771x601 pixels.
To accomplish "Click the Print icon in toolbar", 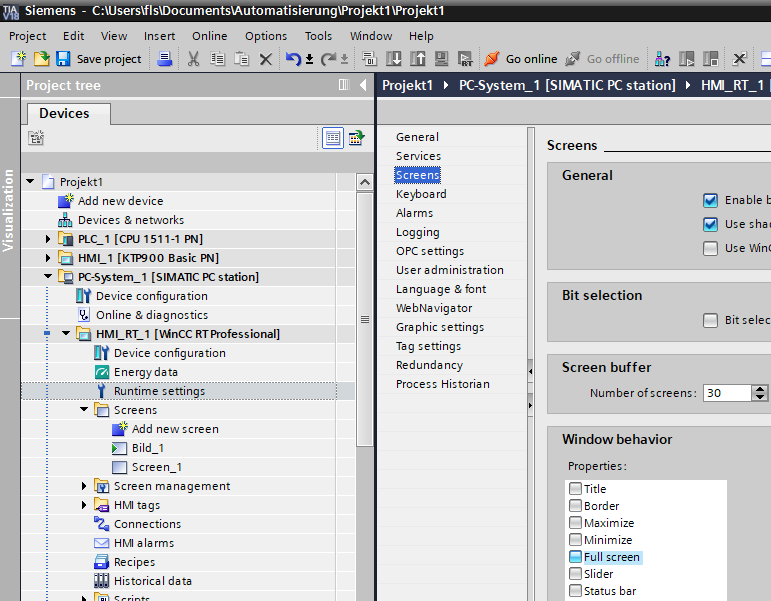I will (165, 59).
